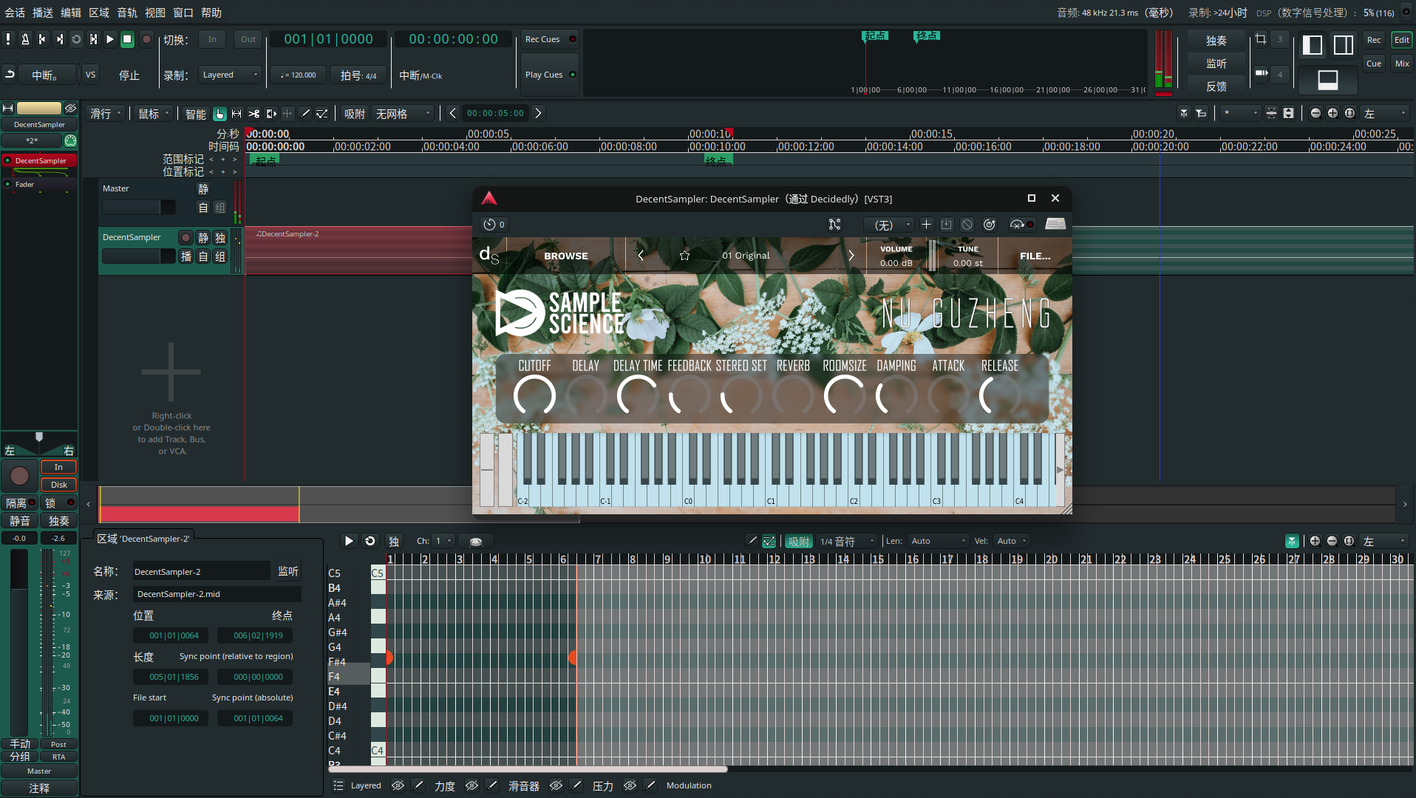Image resolution: width=1416 pixels, height=798 pixels.
Task: Toggle loop icon in MIDI editor toolbar
Action: tap(370, 541)
